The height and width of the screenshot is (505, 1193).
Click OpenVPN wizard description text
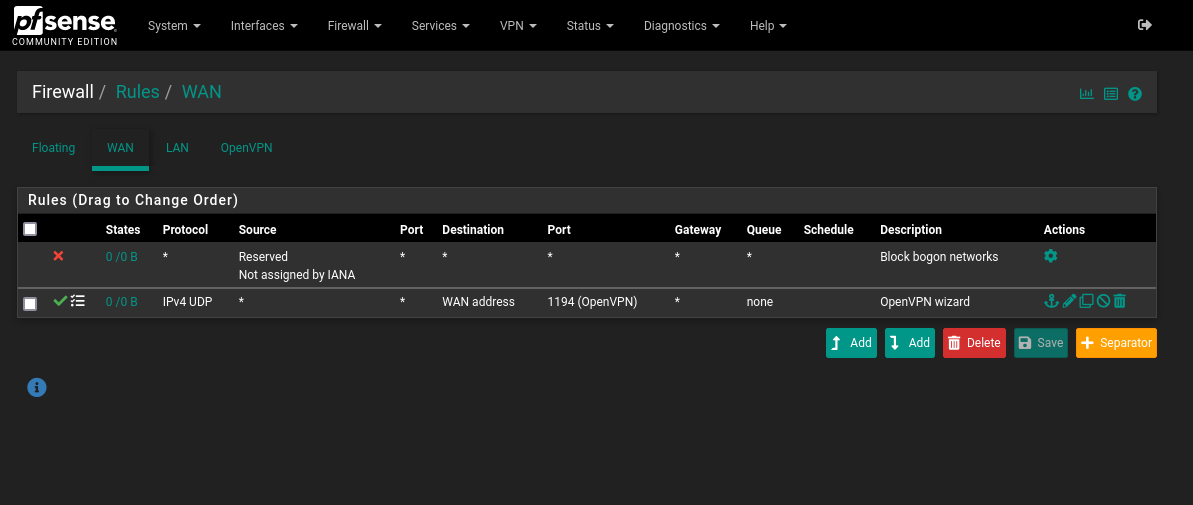click(925, 302)
